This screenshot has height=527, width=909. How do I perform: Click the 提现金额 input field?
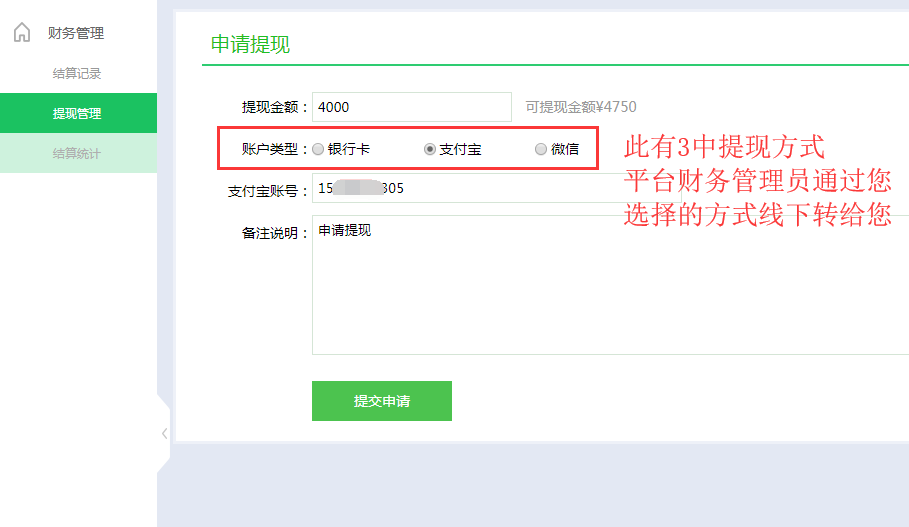point(411,107)
